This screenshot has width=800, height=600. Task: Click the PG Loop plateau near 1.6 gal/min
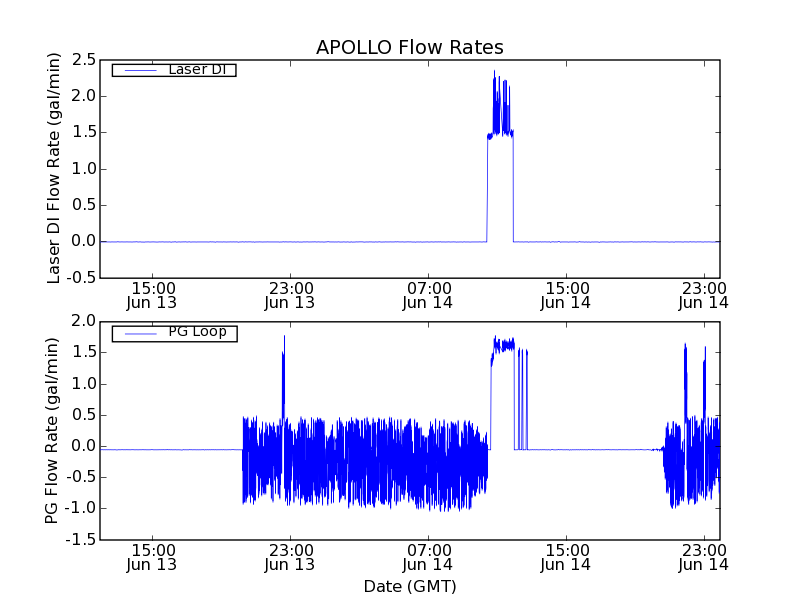click(504, 345)
